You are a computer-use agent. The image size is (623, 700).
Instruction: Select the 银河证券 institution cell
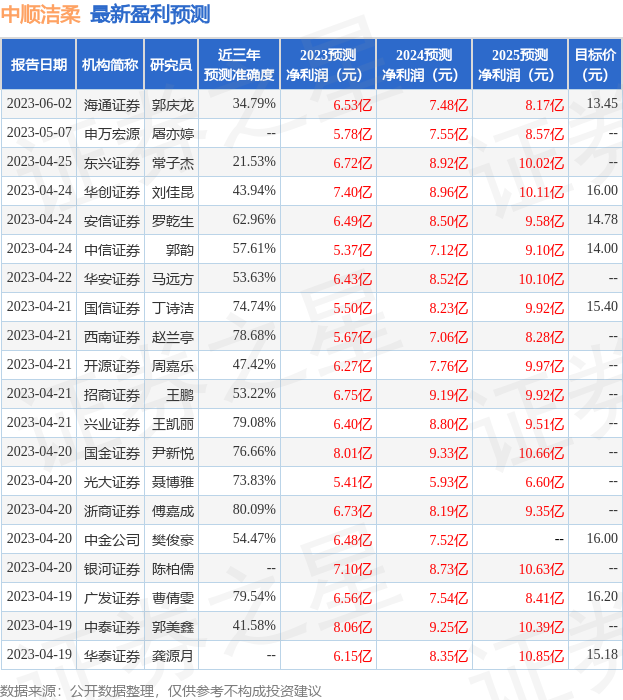[x=112, y=570]
